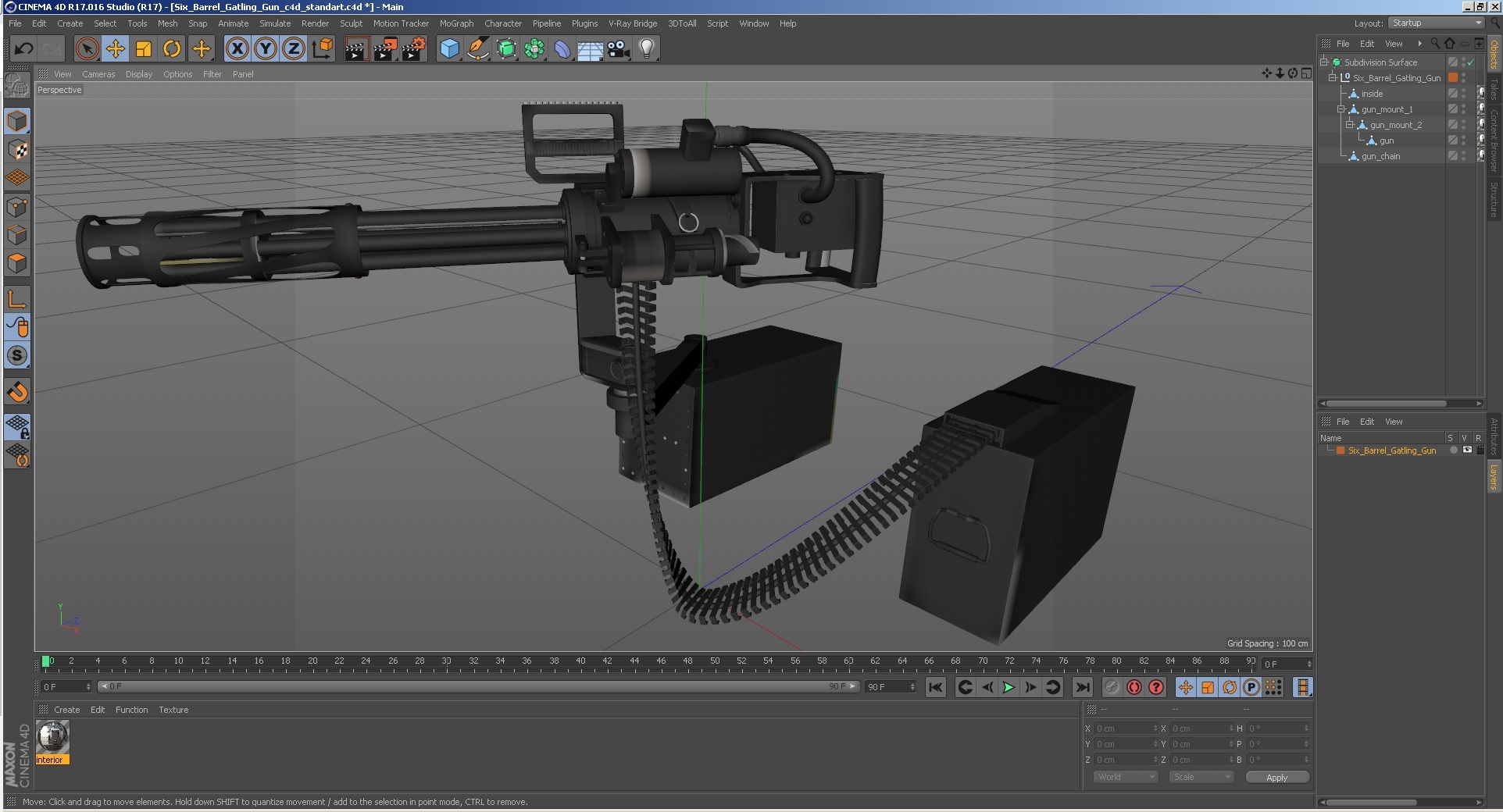This screenshot has height=812, width=1503.
Task: Select the Scale tool
Action: click(x=143, y=48)
